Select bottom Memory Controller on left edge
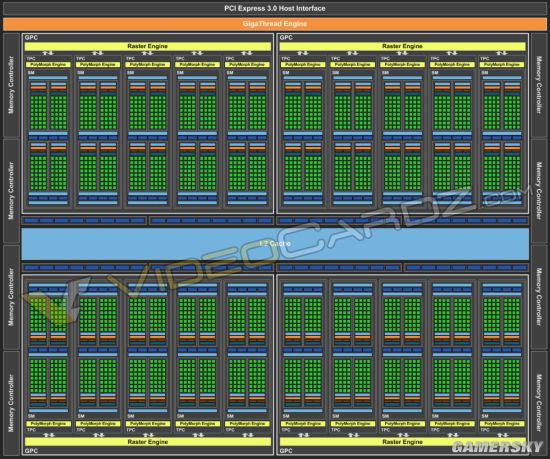 coord(11,403)
